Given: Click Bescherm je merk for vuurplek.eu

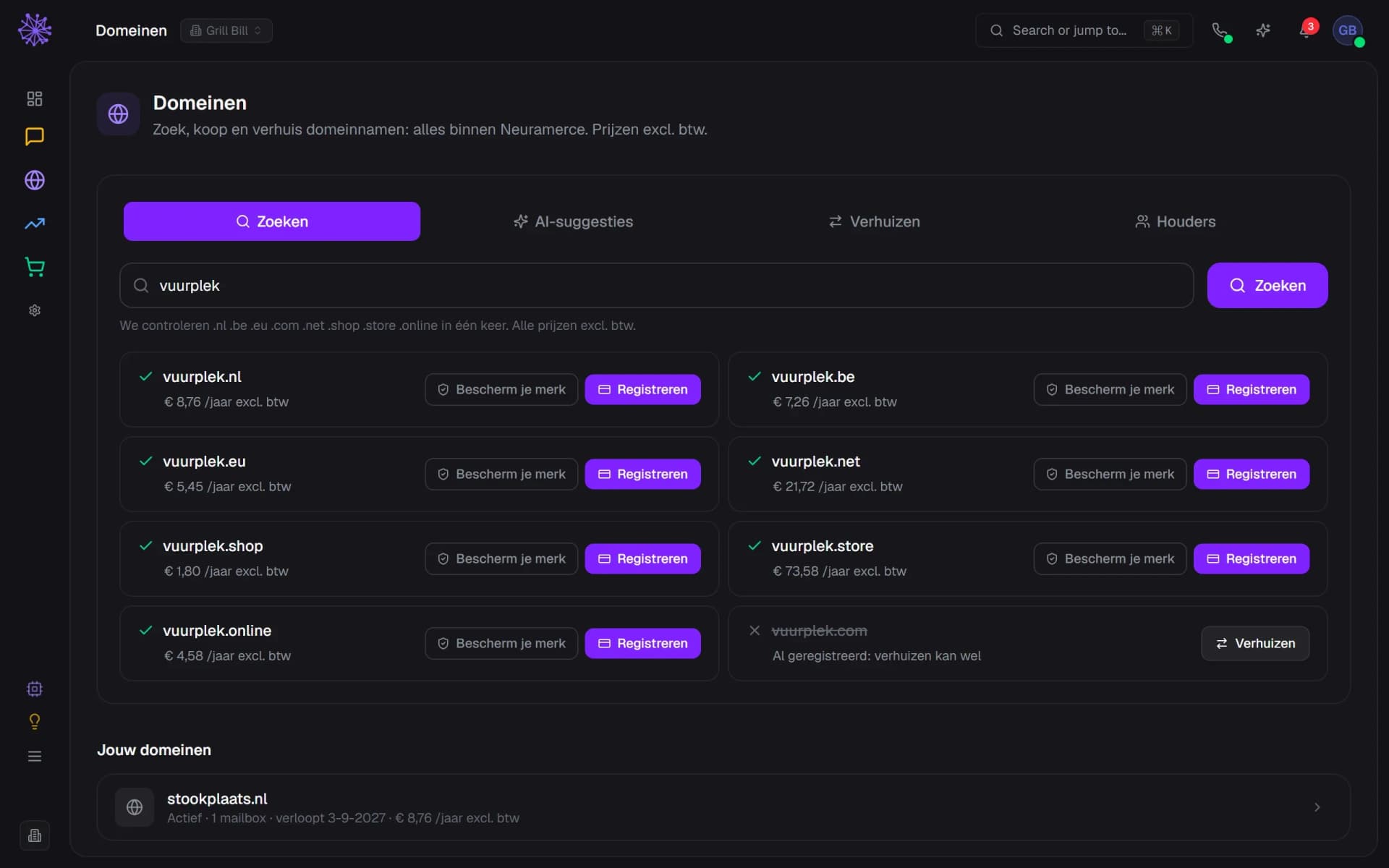Looking at the screenshot, I should tap(501, 474).
